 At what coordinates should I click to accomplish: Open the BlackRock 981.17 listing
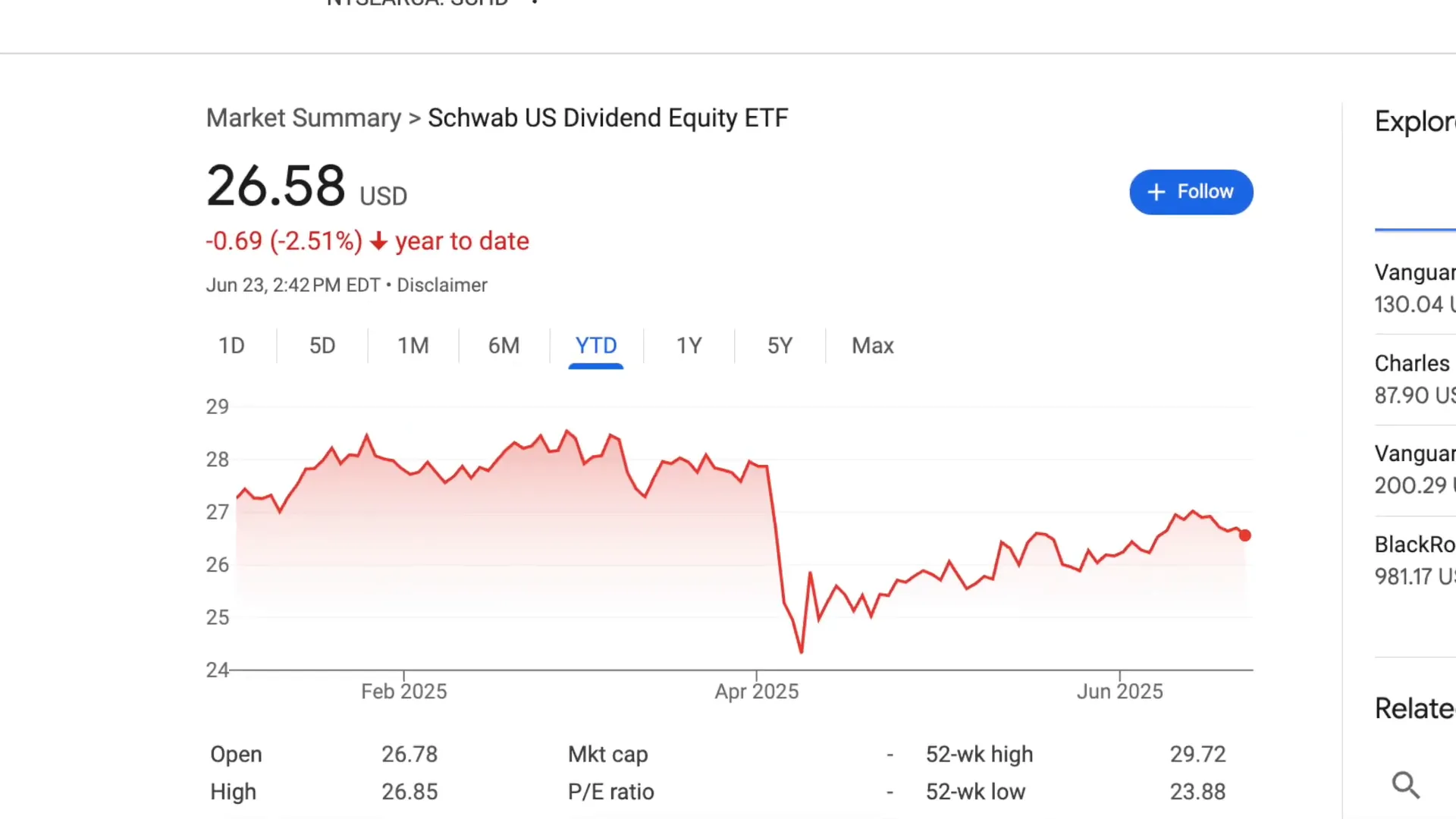point(1415,560)
